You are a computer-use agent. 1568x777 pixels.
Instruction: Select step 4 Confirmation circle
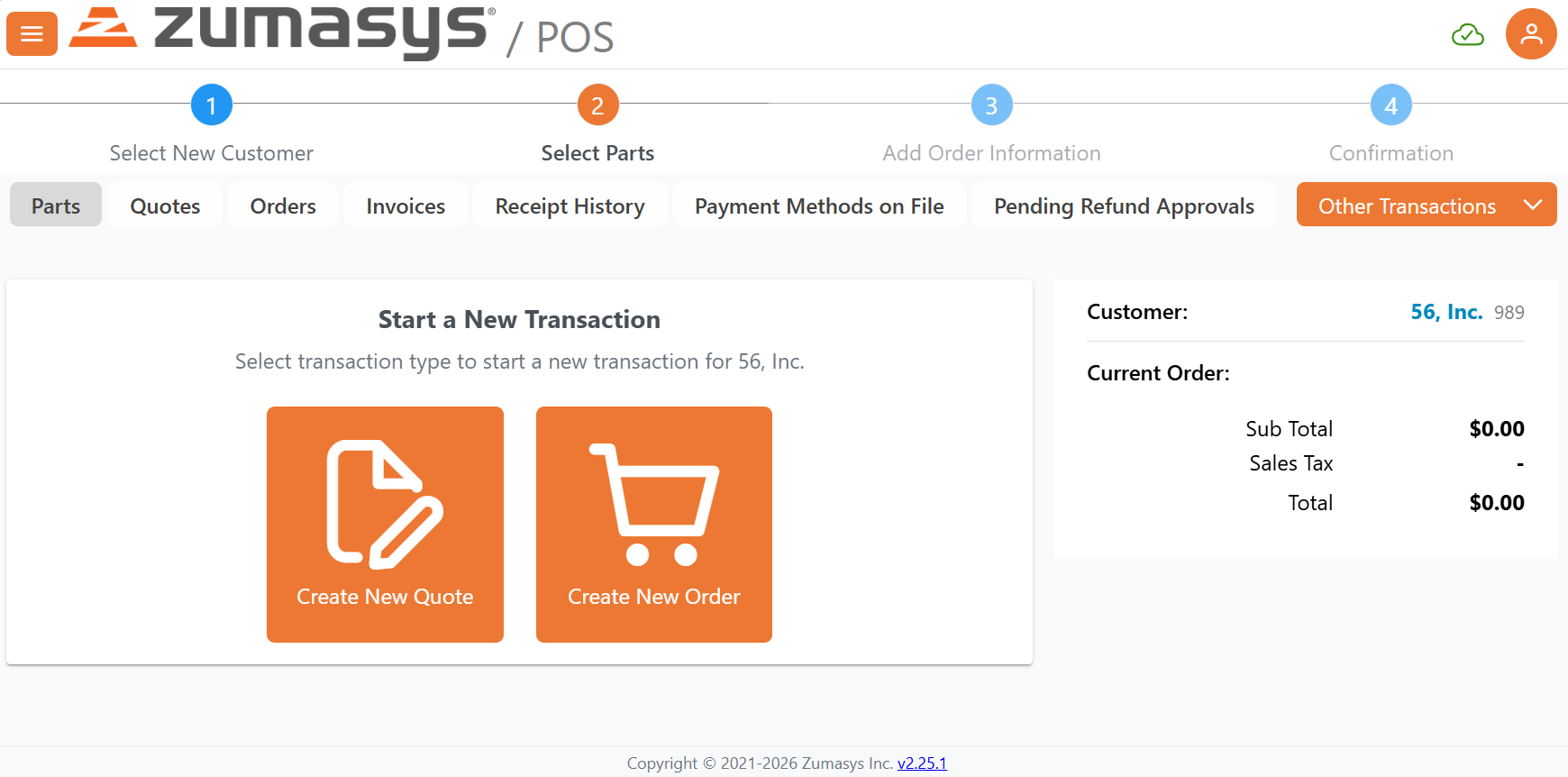(1390, 105)
